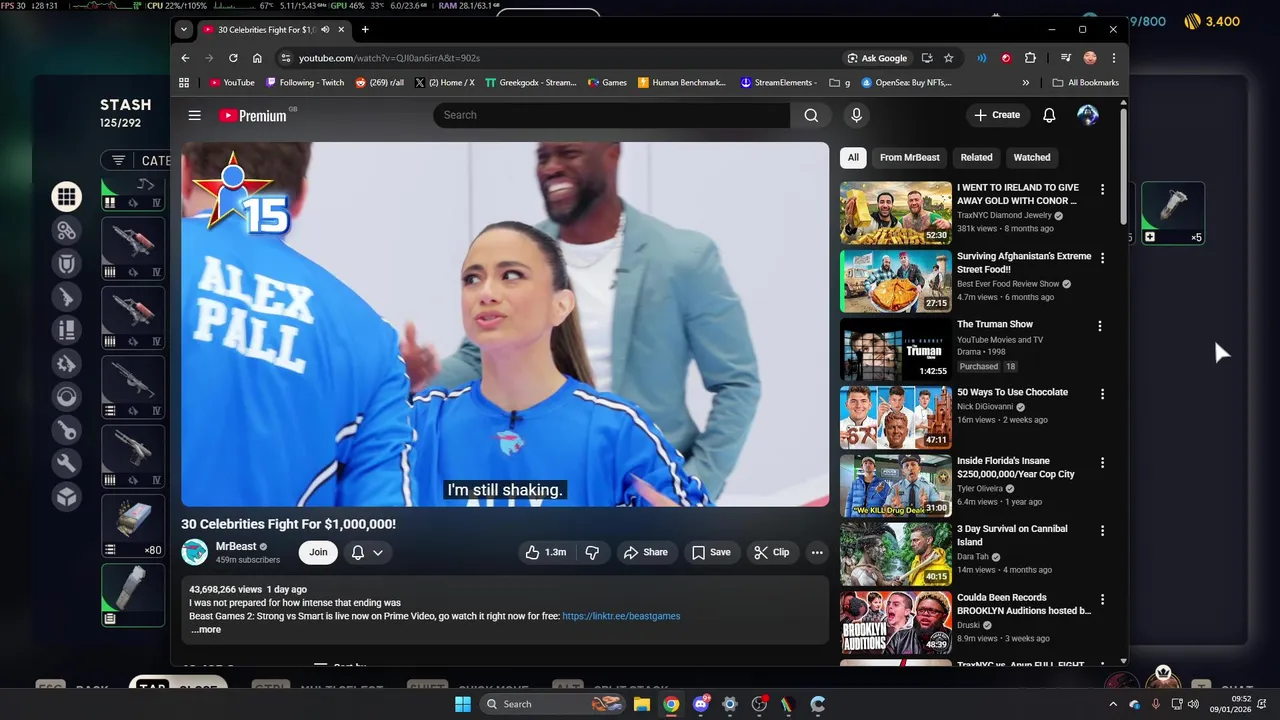
Task: Join the MrBeast channel membership
Action: pos(318,552)
